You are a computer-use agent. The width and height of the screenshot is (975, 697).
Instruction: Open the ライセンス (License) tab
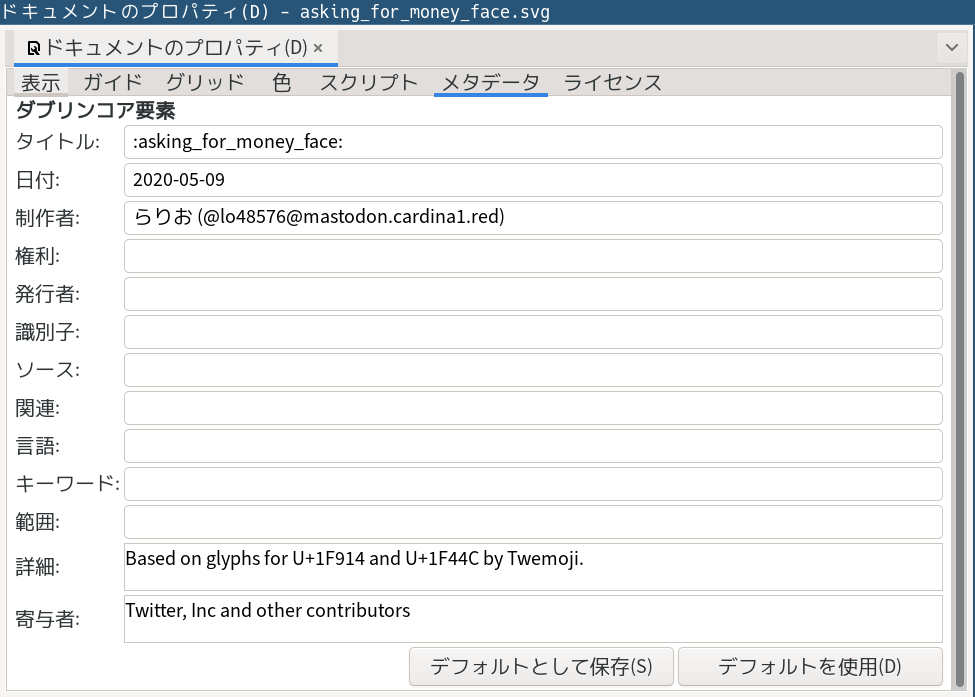613,83
